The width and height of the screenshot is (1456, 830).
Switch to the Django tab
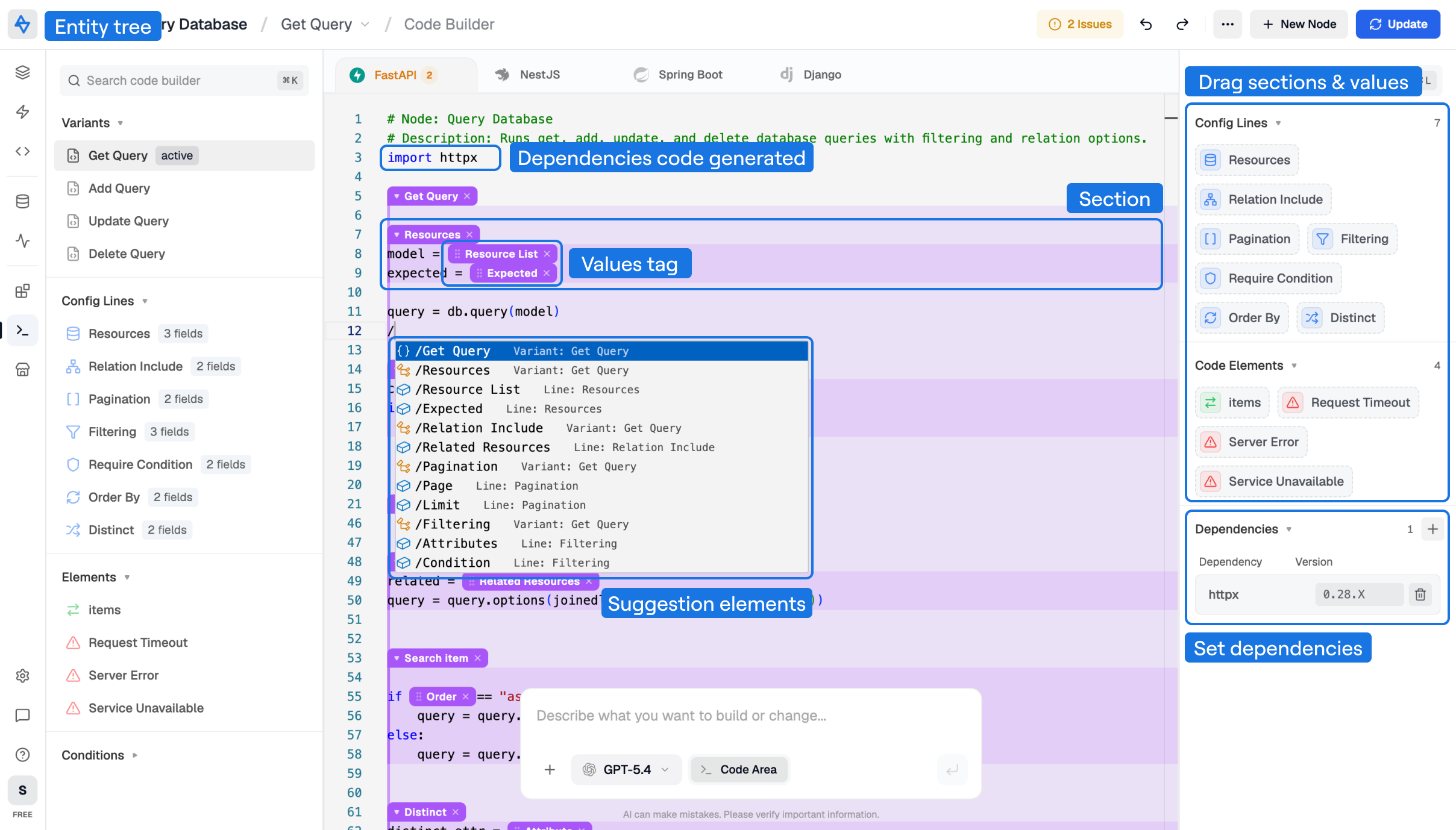(x=811, y=75)
